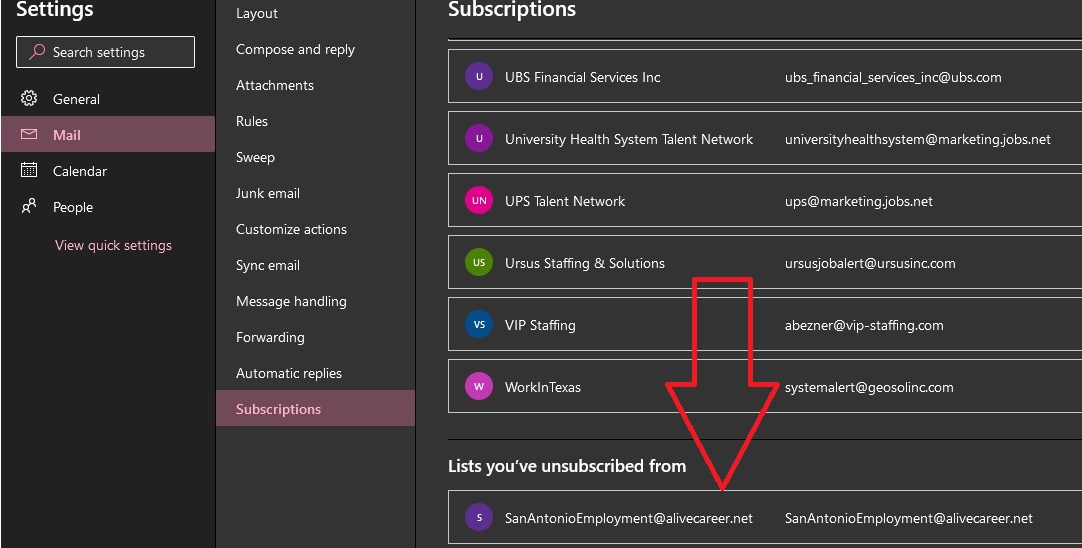Open Forwarding settings

tap(270, 337)
